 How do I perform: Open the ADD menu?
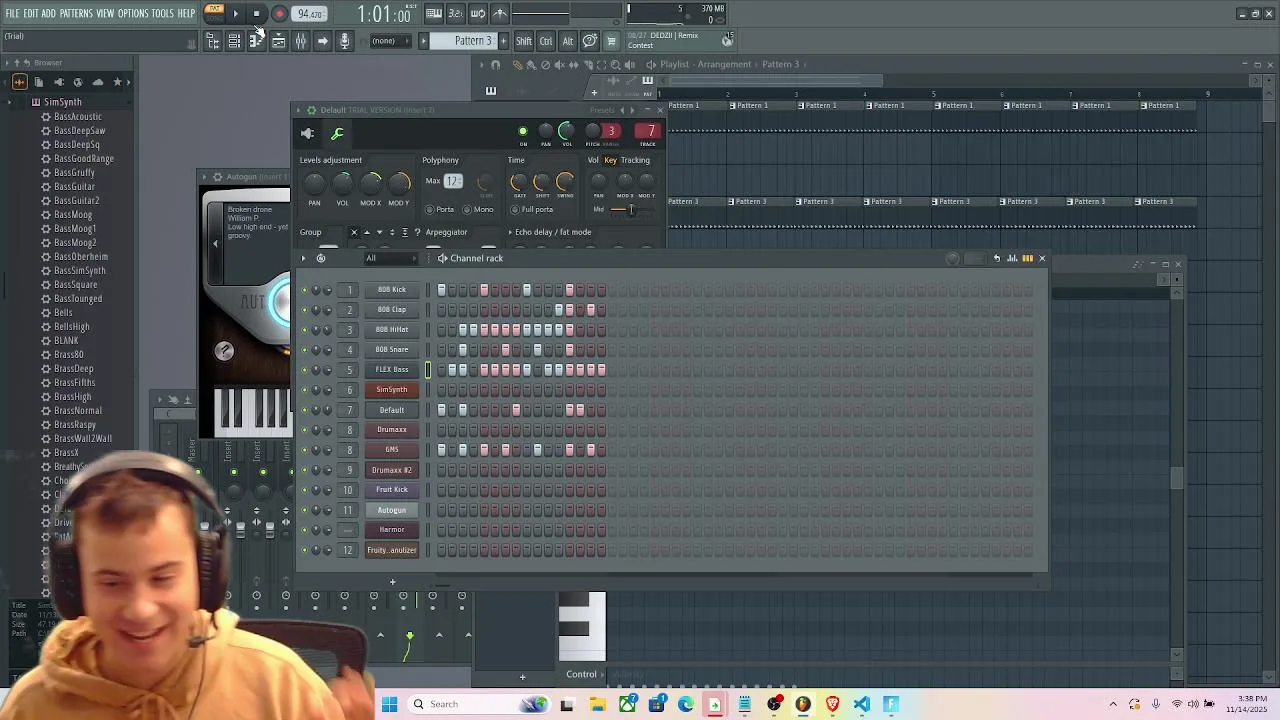[48, 13]
